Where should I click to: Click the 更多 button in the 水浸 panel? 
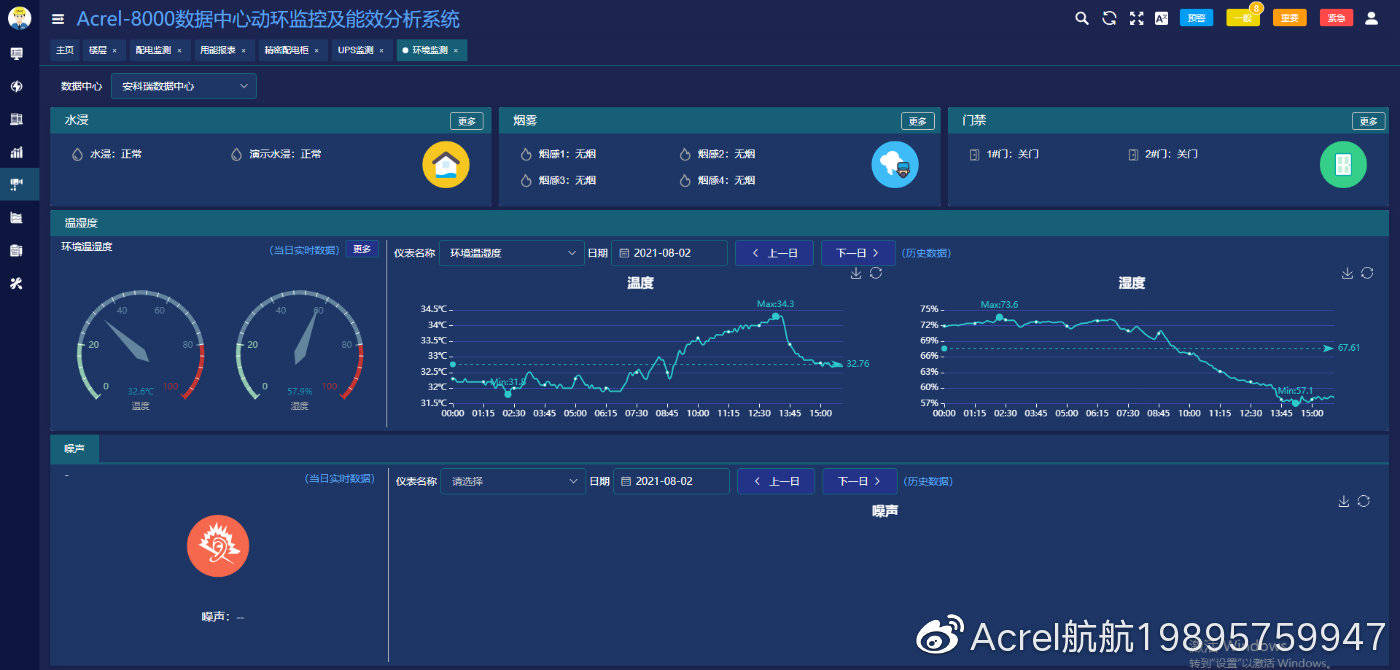[468, 121]
